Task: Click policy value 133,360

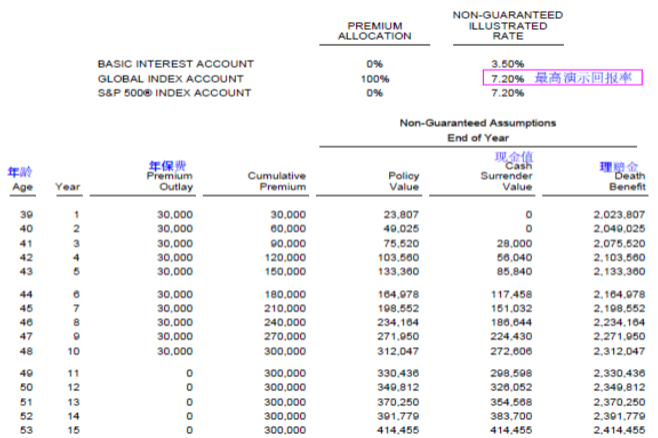Action: pyautogui.click(x=398, y=272)
